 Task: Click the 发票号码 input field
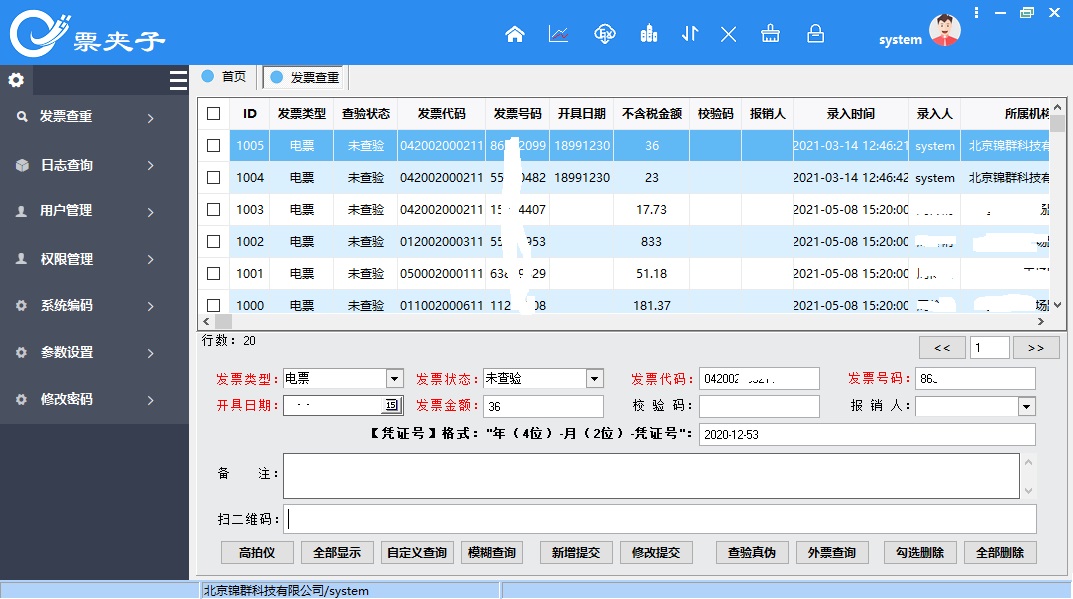pos(975,379)
